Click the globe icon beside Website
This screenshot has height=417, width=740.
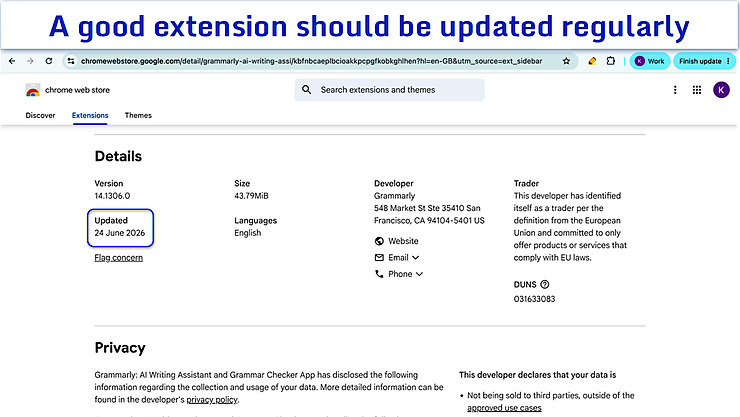pyautogui.click(x=379, y=241)
